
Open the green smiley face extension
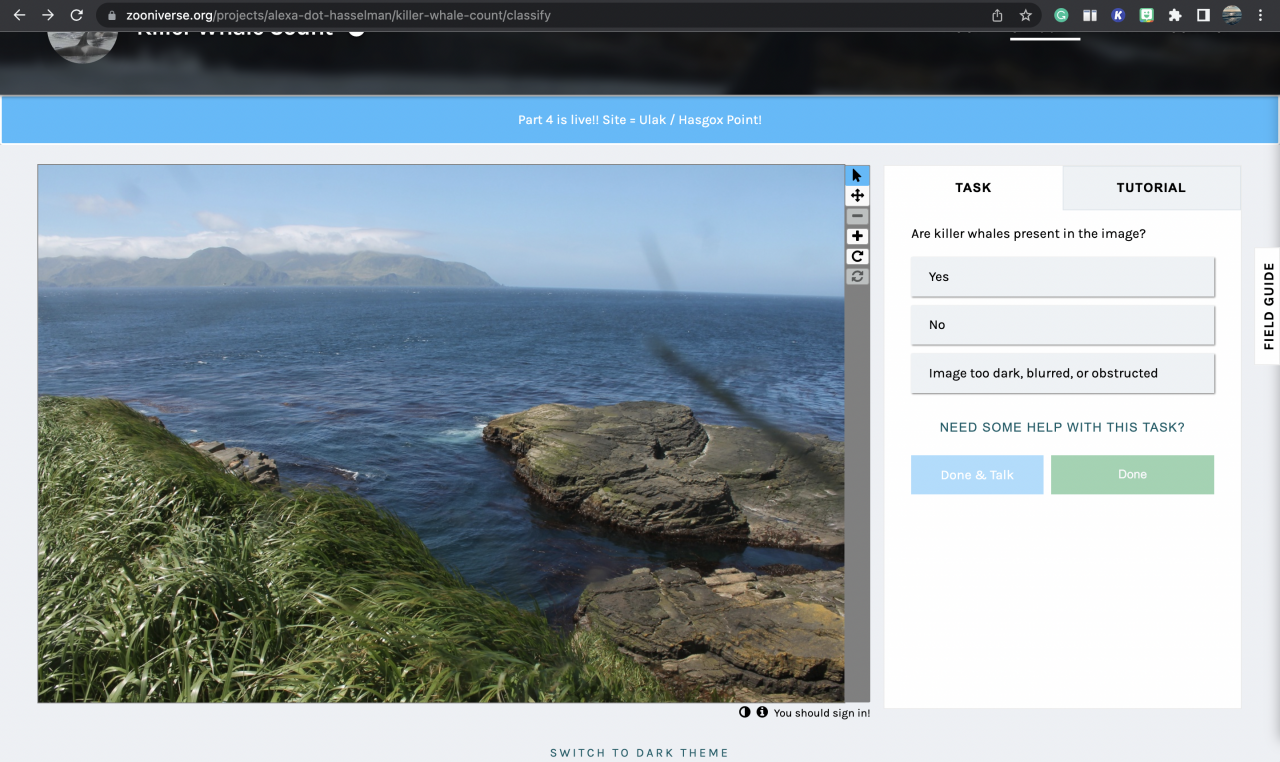pos(1147,15)
